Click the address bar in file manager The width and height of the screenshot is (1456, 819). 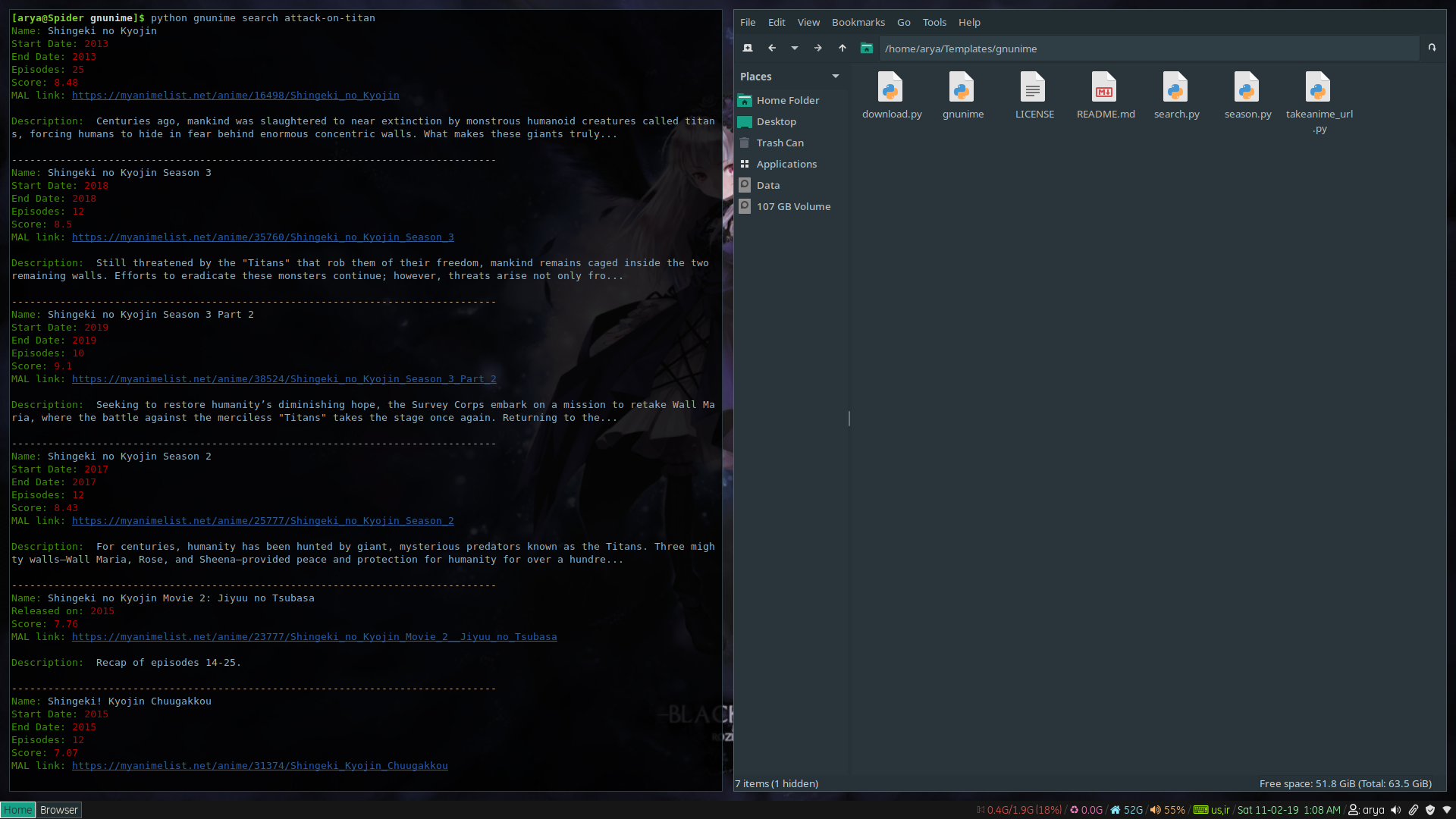point(1148,48)
